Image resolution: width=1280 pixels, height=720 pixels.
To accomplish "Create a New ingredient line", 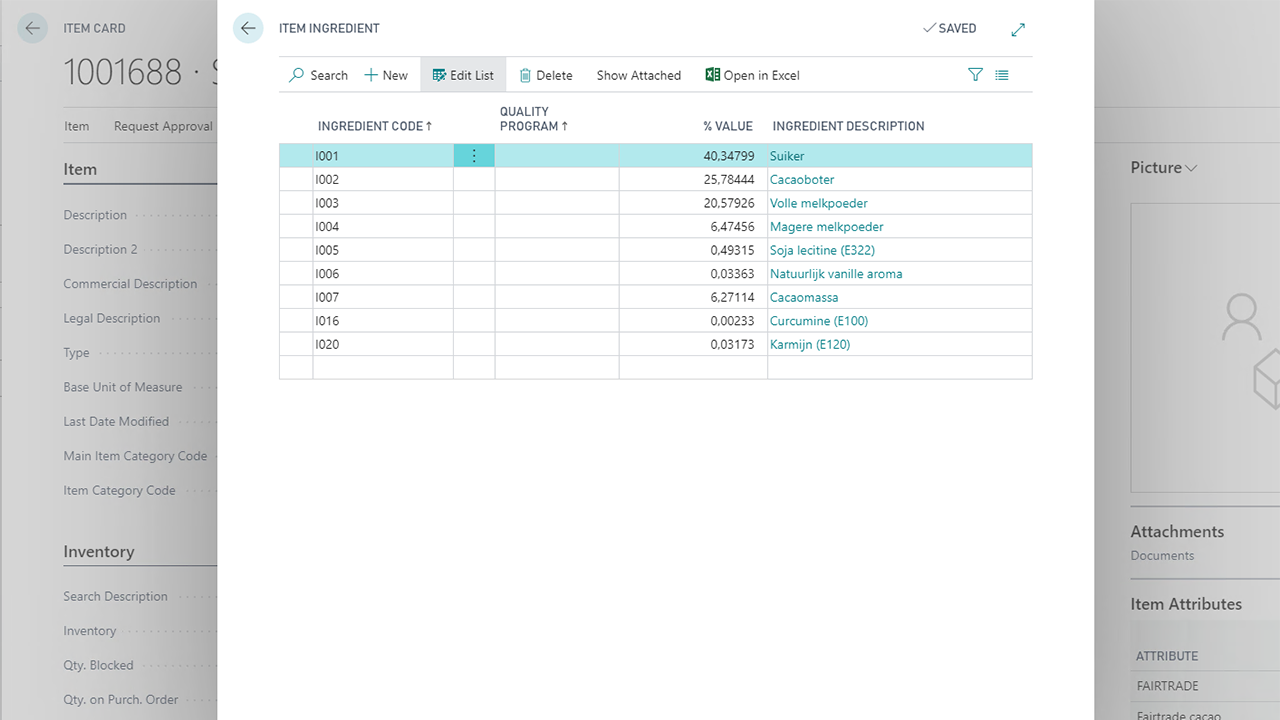I will coord(386,75).
